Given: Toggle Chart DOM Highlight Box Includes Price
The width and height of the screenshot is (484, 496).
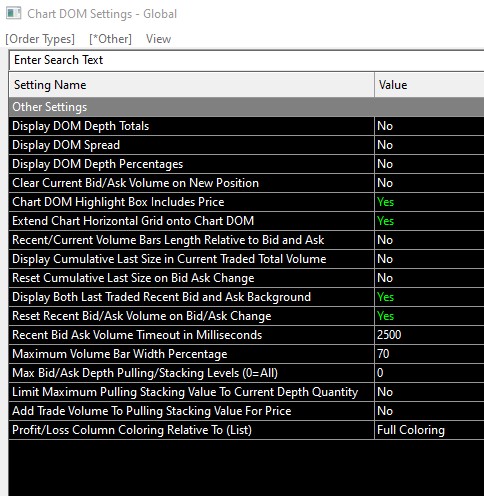Looking at the screenshot, I should 429,202.
